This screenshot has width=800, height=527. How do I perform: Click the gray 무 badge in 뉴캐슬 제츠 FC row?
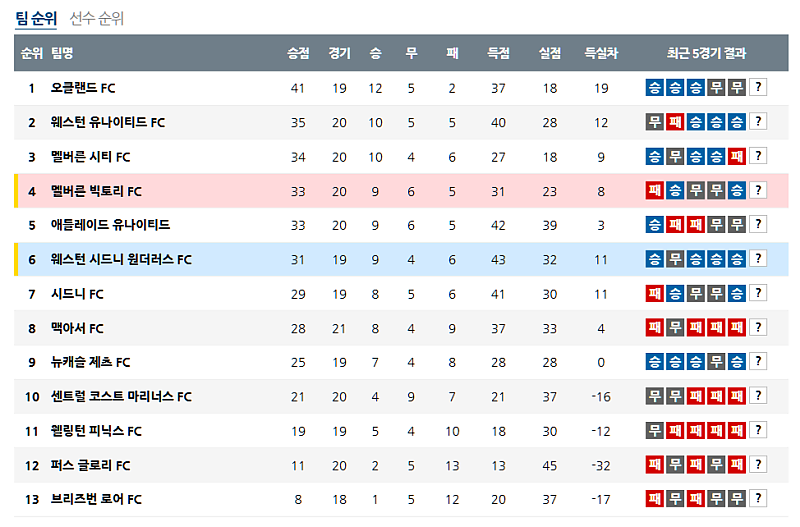[716, 362]
